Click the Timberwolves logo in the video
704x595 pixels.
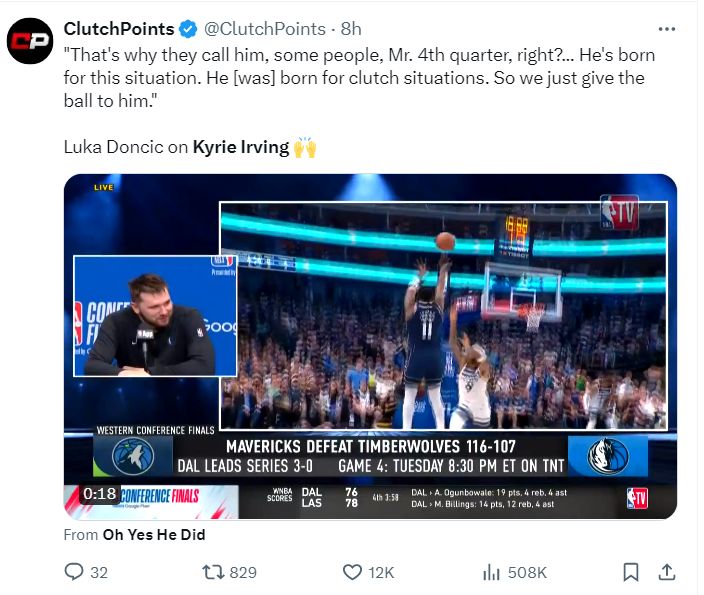coord(133,456)
